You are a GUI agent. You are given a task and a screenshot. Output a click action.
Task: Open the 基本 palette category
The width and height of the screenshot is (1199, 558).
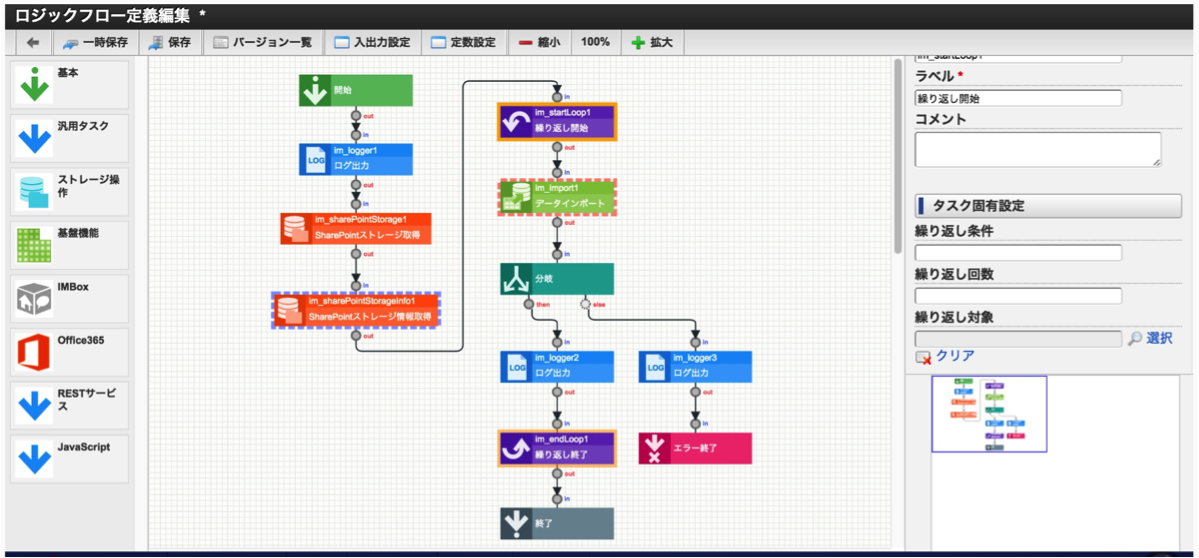coord(70,85)
